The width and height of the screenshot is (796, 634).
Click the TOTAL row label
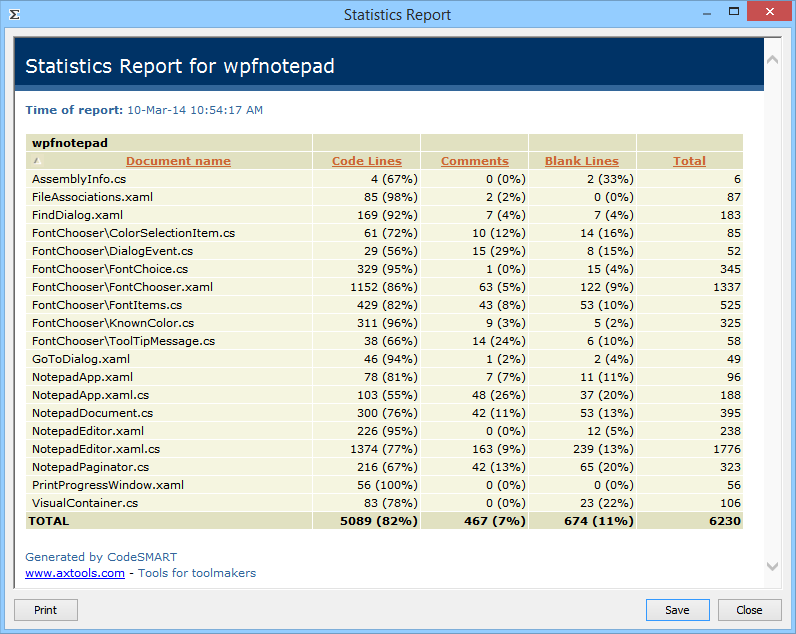click(49, 521)
